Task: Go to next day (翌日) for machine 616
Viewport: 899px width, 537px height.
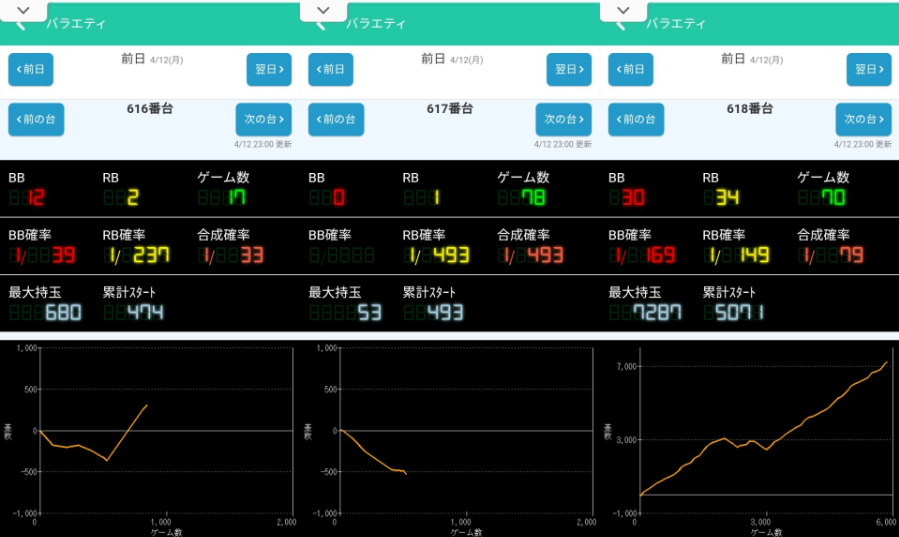Action: 269,70
